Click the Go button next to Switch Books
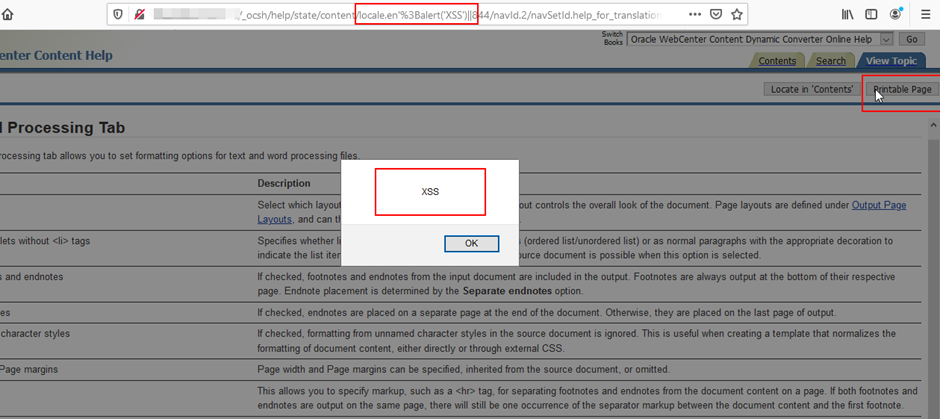The width and height of the screenshot is (940, 419). (x=911, y=39)
